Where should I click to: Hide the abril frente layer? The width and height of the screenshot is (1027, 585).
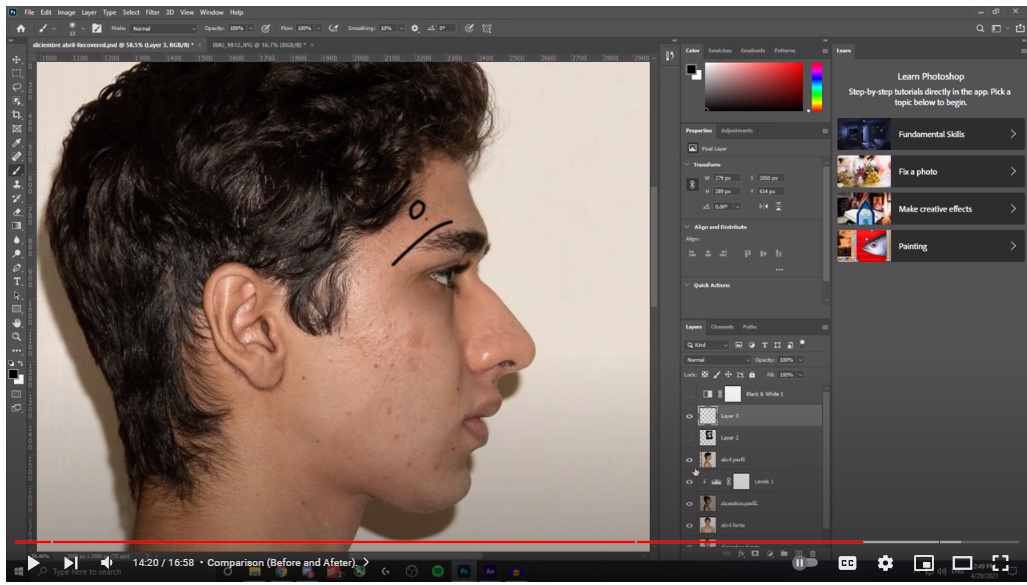[689, 525]
